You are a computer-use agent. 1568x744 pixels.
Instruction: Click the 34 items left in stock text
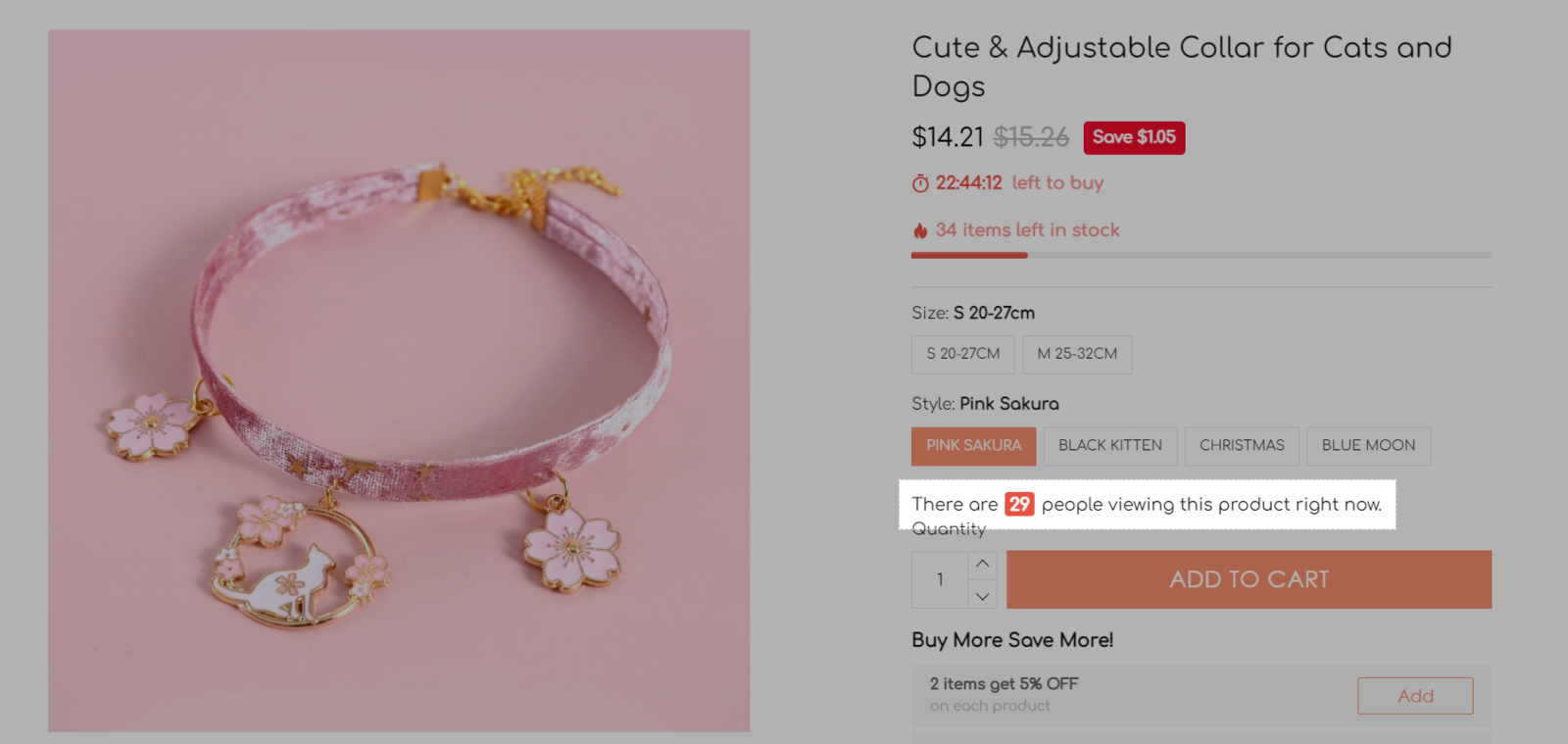tap(1027, 230)
